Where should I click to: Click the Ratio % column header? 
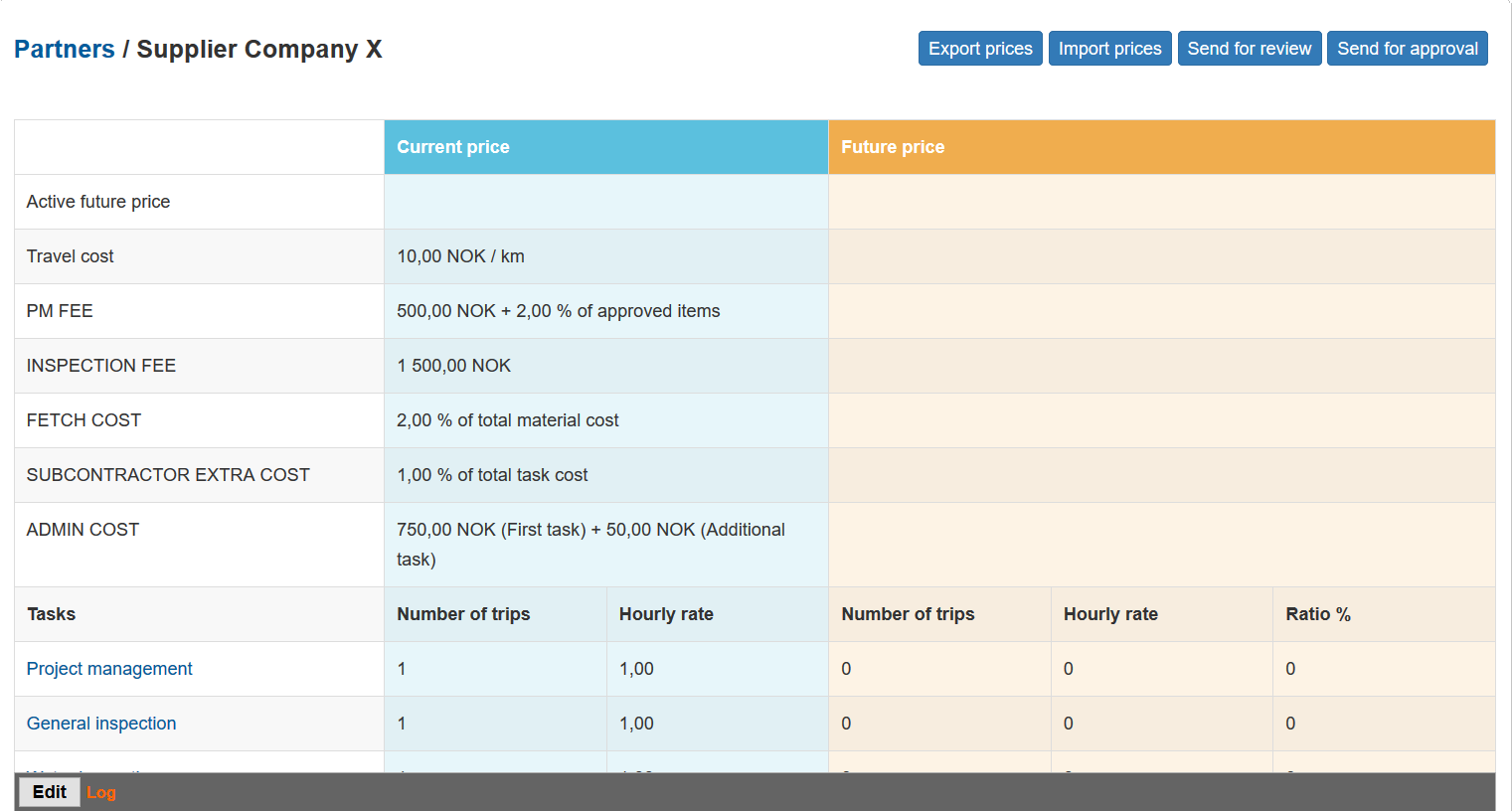(1317, 614)
